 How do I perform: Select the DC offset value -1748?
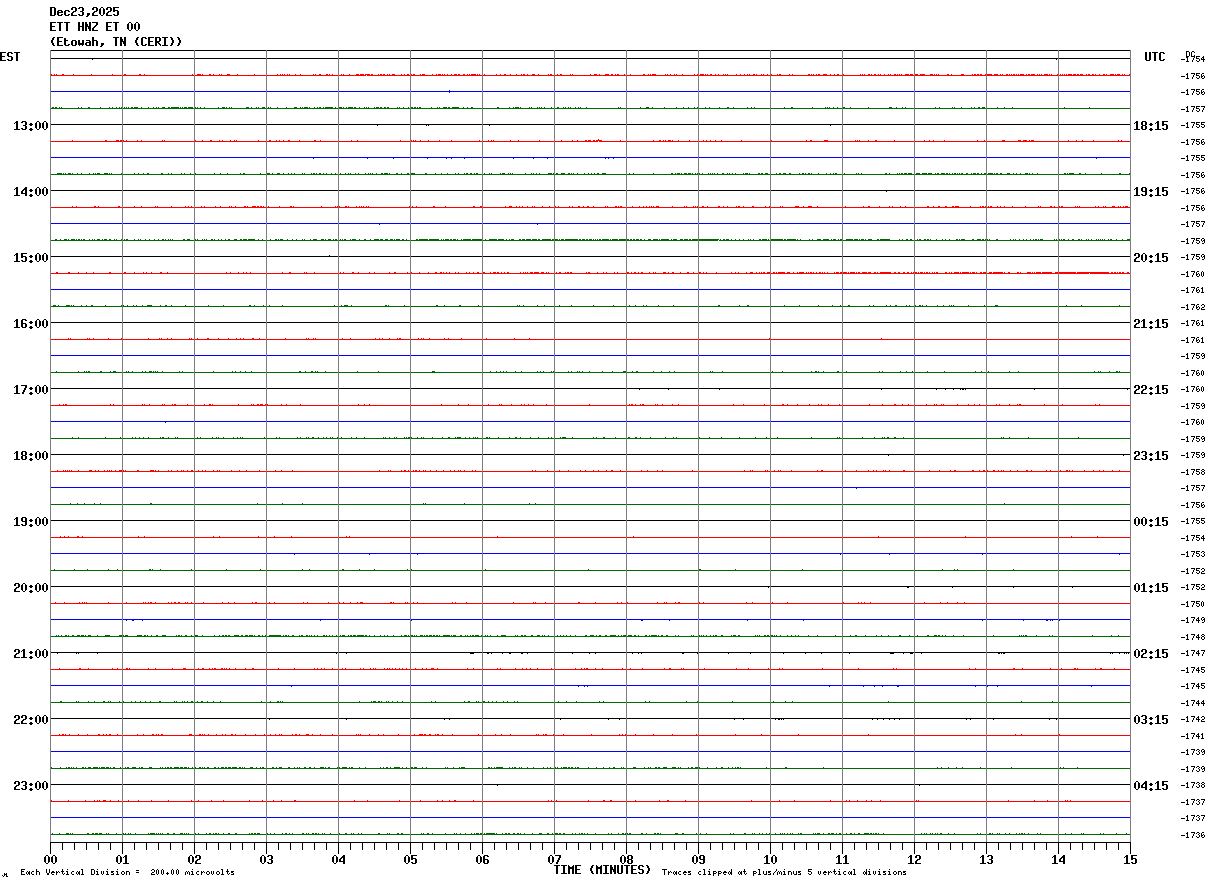[x=1192, y=637]
